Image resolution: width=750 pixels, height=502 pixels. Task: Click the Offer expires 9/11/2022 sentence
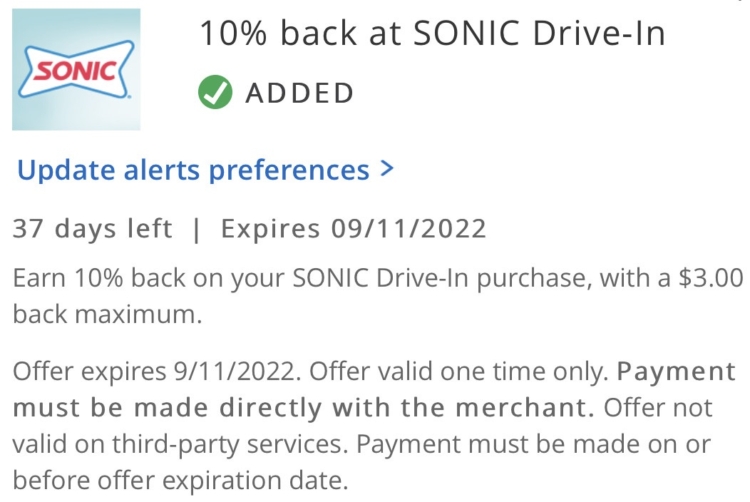tap(157, 371)
